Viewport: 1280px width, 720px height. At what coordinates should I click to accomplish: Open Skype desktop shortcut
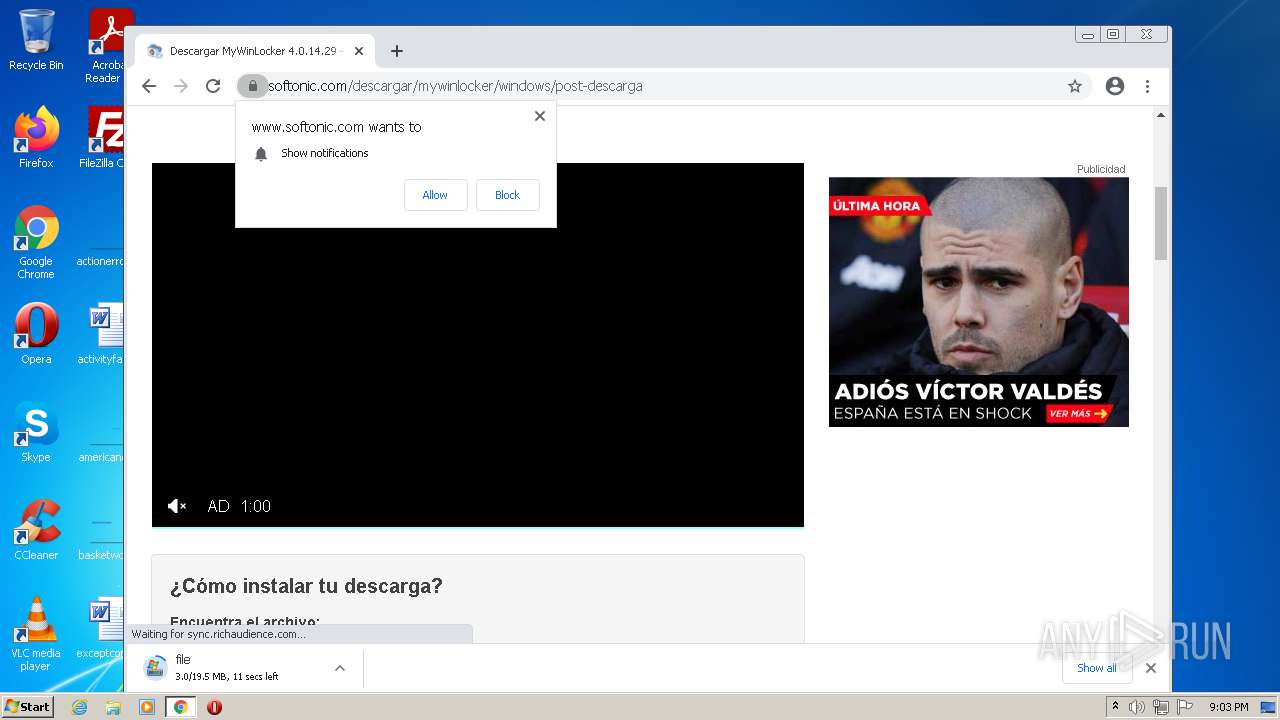pyautogui.click(x=36, y=432)
